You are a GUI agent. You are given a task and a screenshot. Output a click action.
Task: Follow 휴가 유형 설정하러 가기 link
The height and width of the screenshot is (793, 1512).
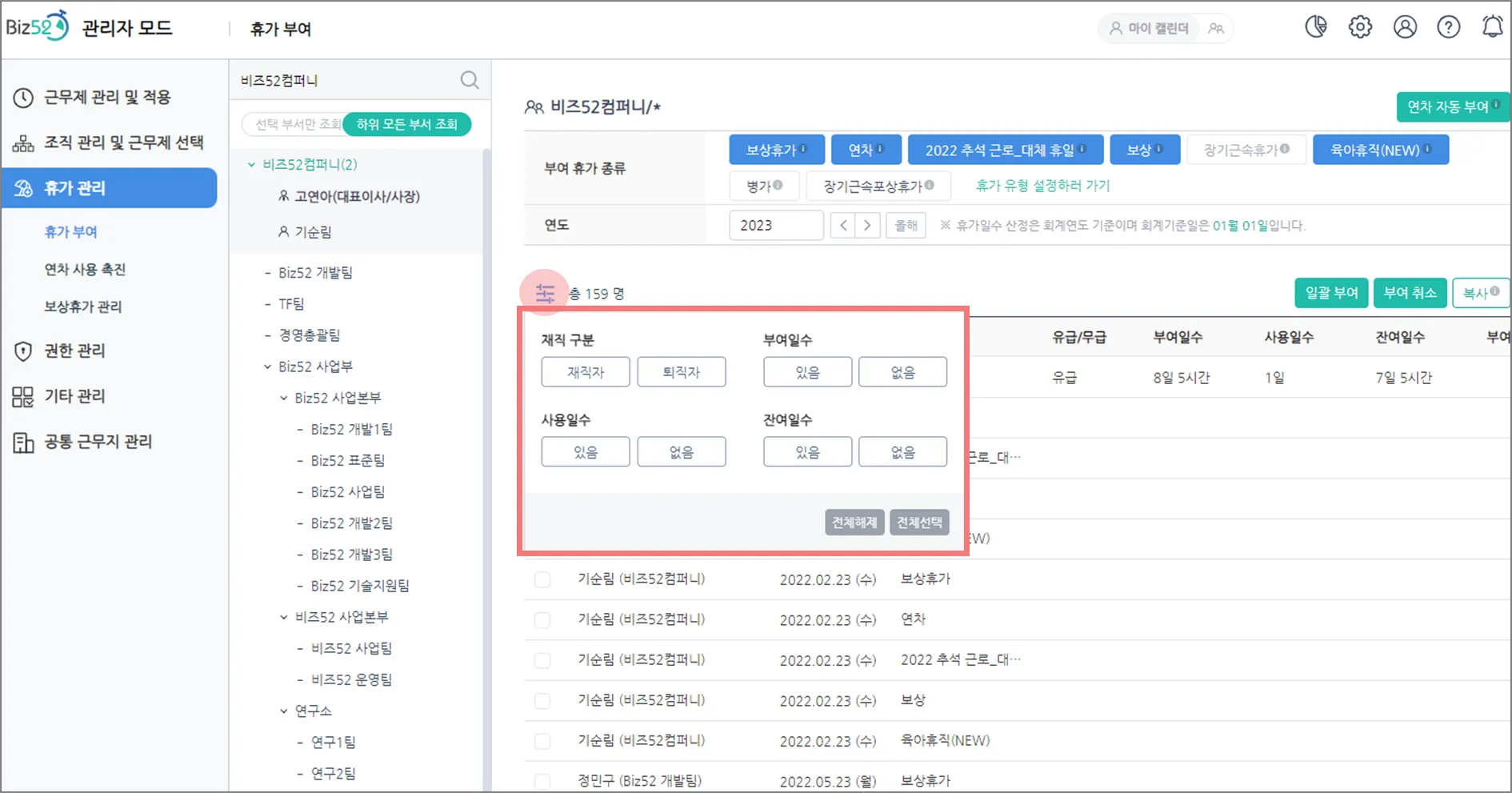(x=1043, y=186)
